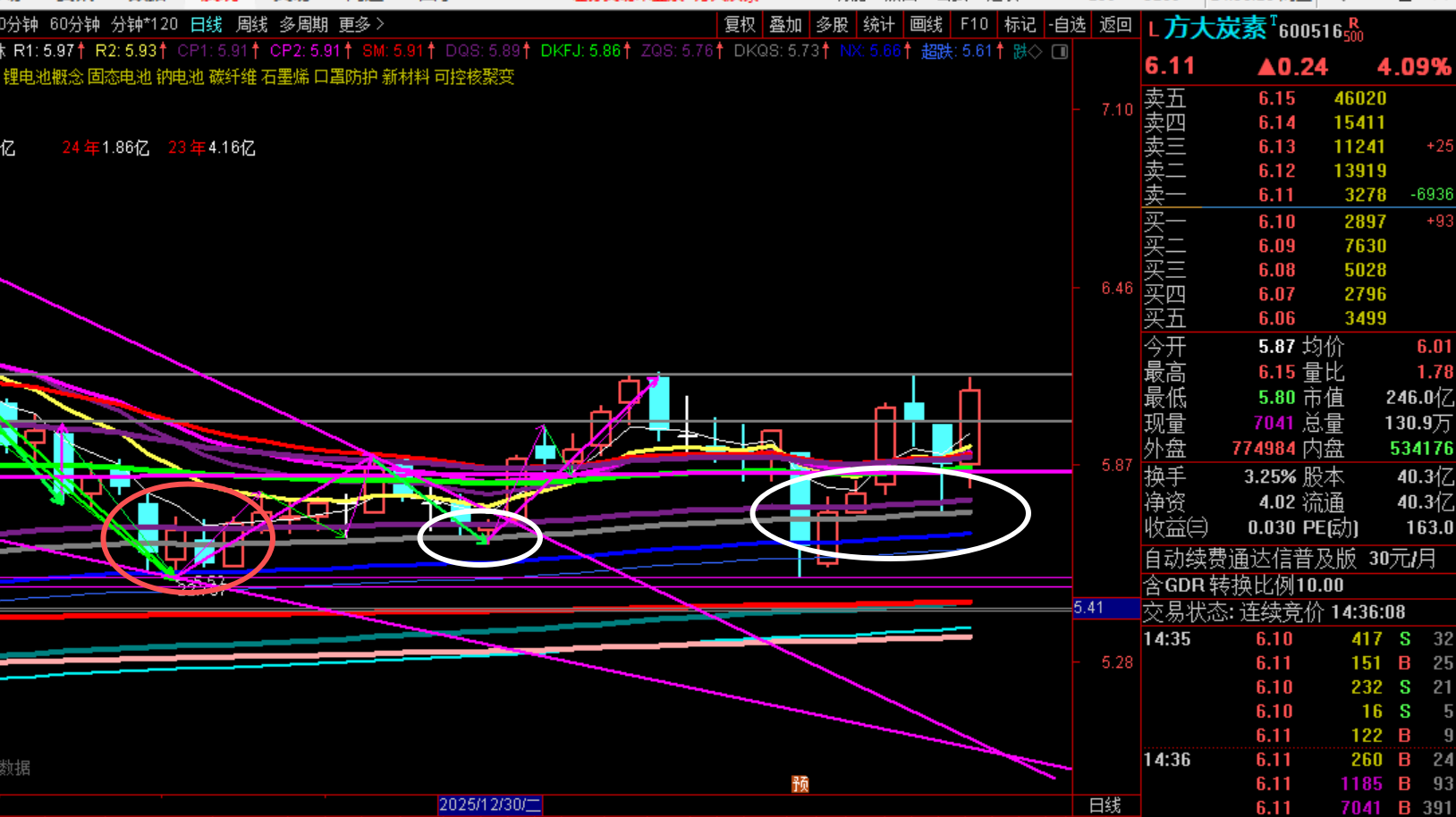1456x817 pixels.
Task: Open the 碳纤维 concept sector
Action: click(x=233, y=78)
